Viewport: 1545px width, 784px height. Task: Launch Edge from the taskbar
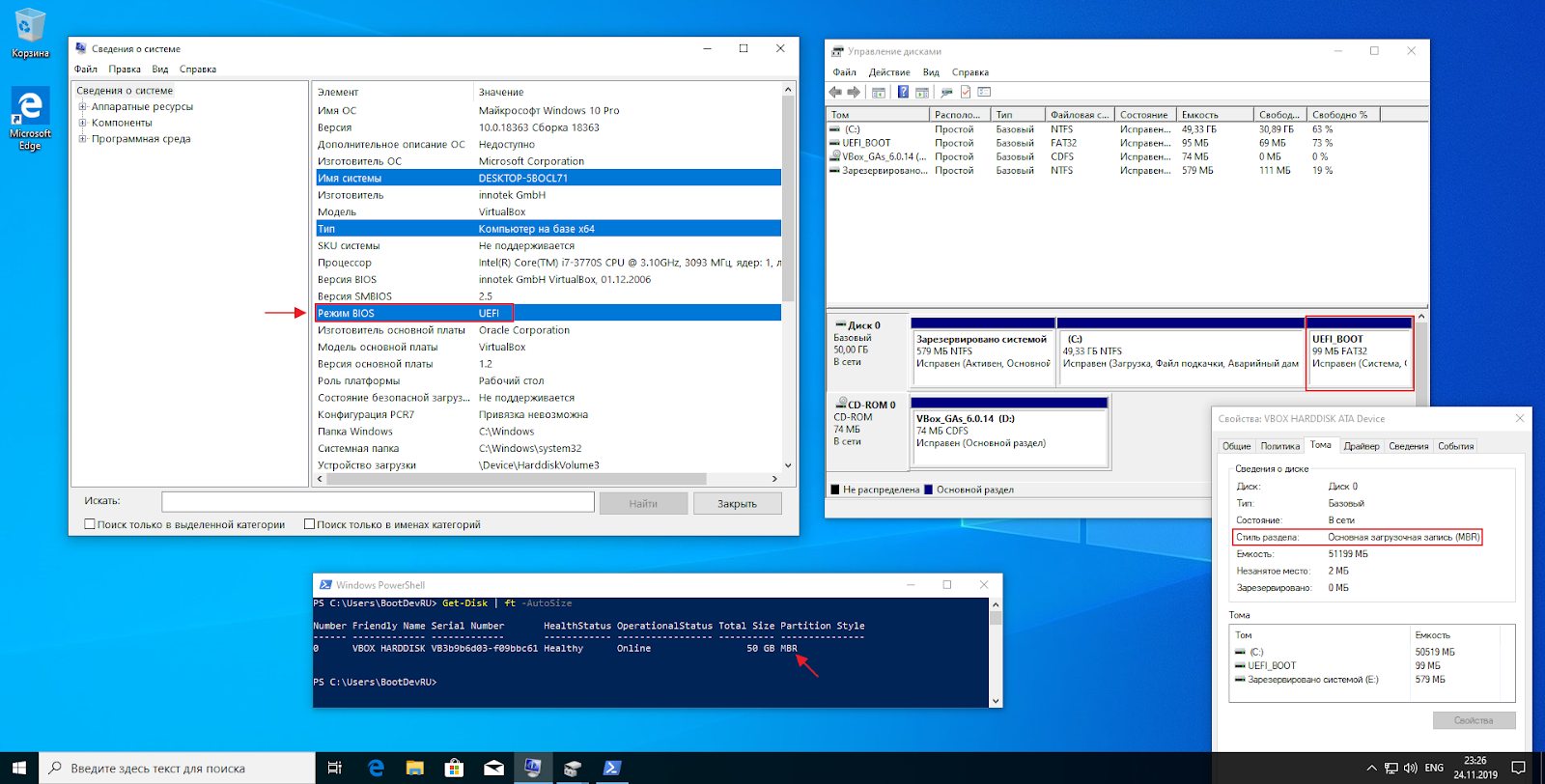[x=376, y=769]
